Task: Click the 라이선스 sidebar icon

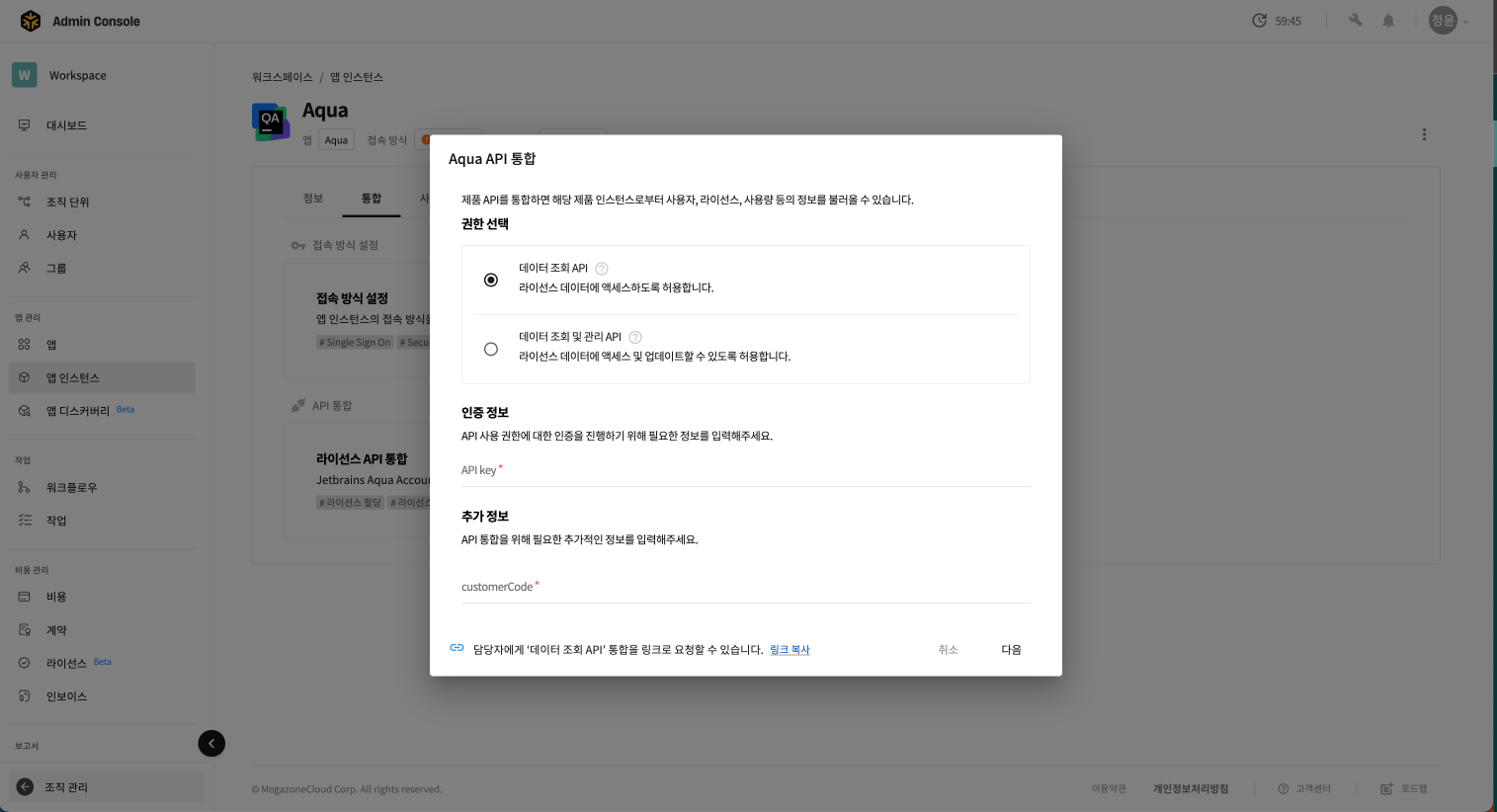Action: coord(25,663)
